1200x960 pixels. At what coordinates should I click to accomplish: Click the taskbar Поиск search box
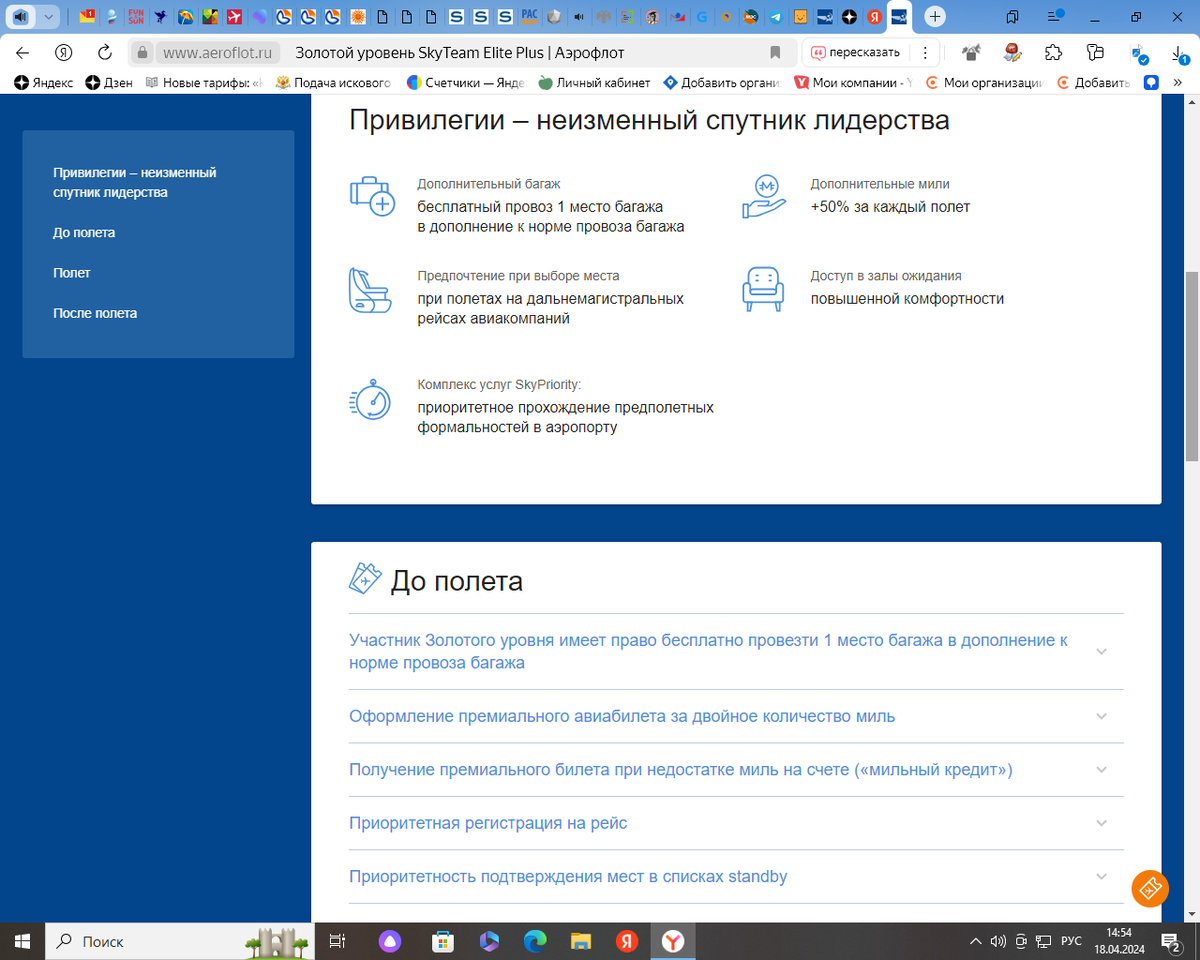[x=182, y=941]
